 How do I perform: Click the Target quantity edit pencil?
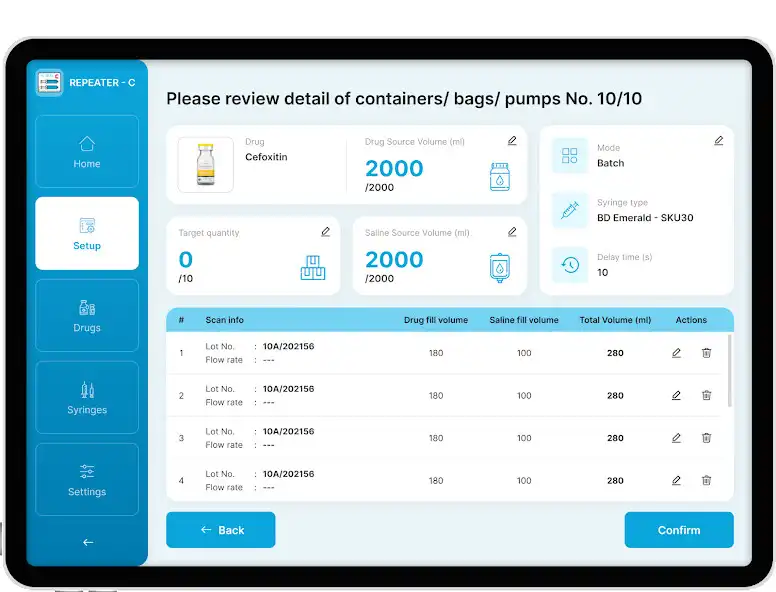point(325,232)
